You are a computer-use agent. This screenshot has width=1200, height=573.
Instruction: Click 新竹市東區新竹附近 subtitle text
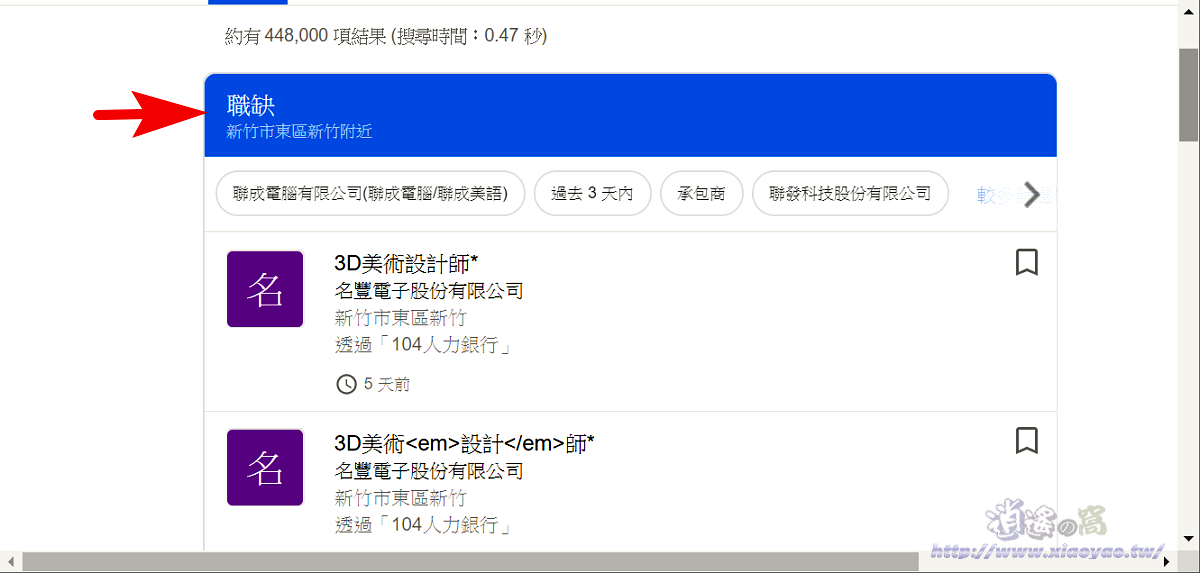[x=299, y=132]
